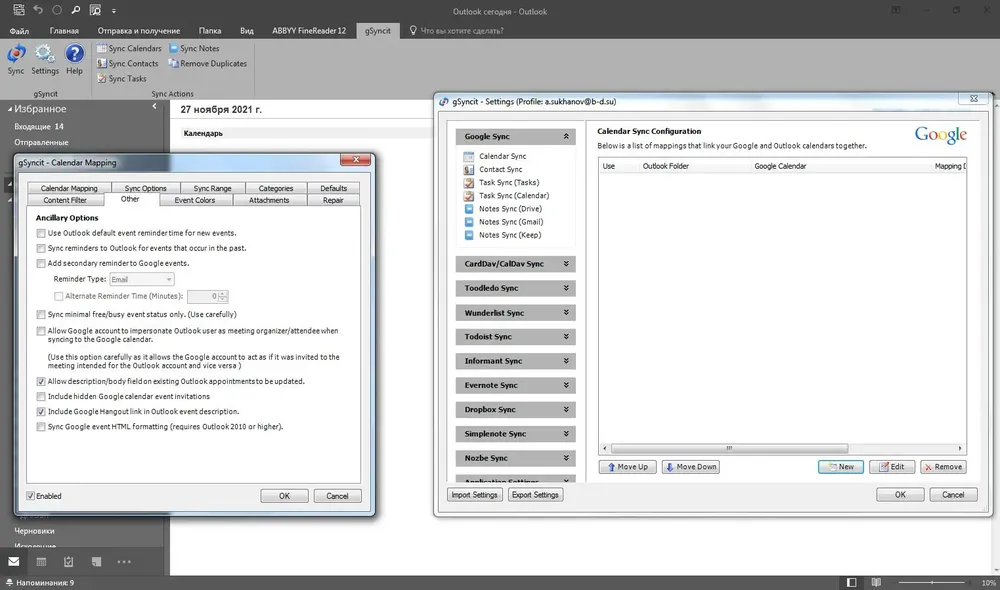Enable Sync minimal free/busy event status

pyautogui.click(x=41, y=314)
